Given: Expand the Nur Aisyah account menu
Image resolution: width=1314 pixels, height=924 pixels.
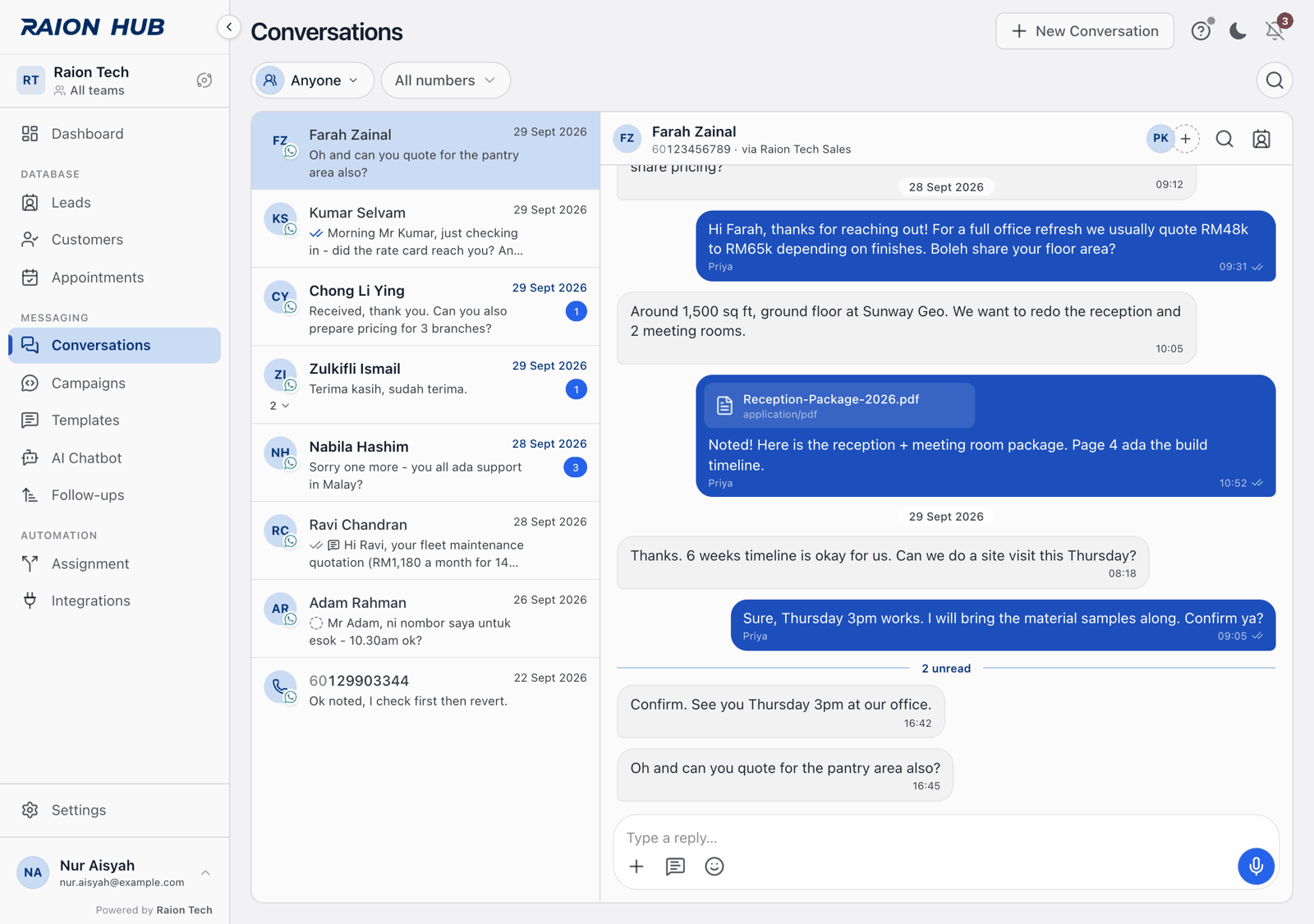Looking at the screenshot, I should pos(205,873).
